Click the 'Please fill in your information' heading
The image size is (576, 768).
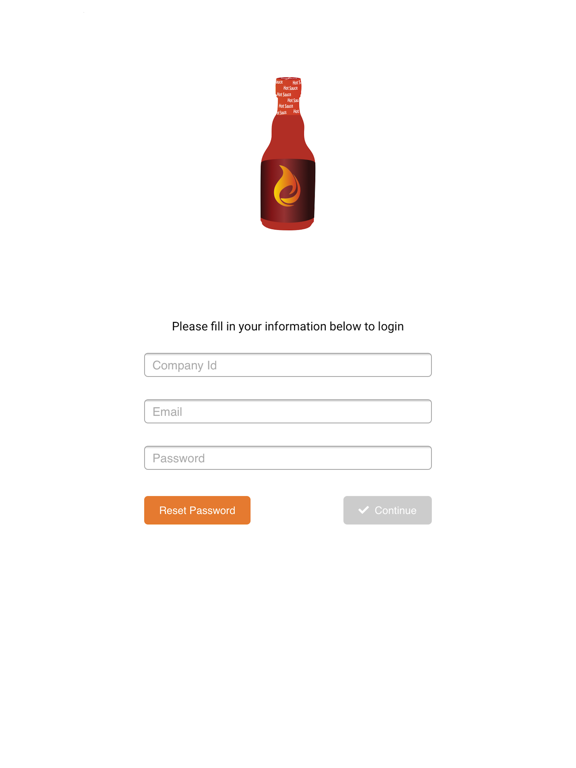pyautogui.click(x=288, y=327)
